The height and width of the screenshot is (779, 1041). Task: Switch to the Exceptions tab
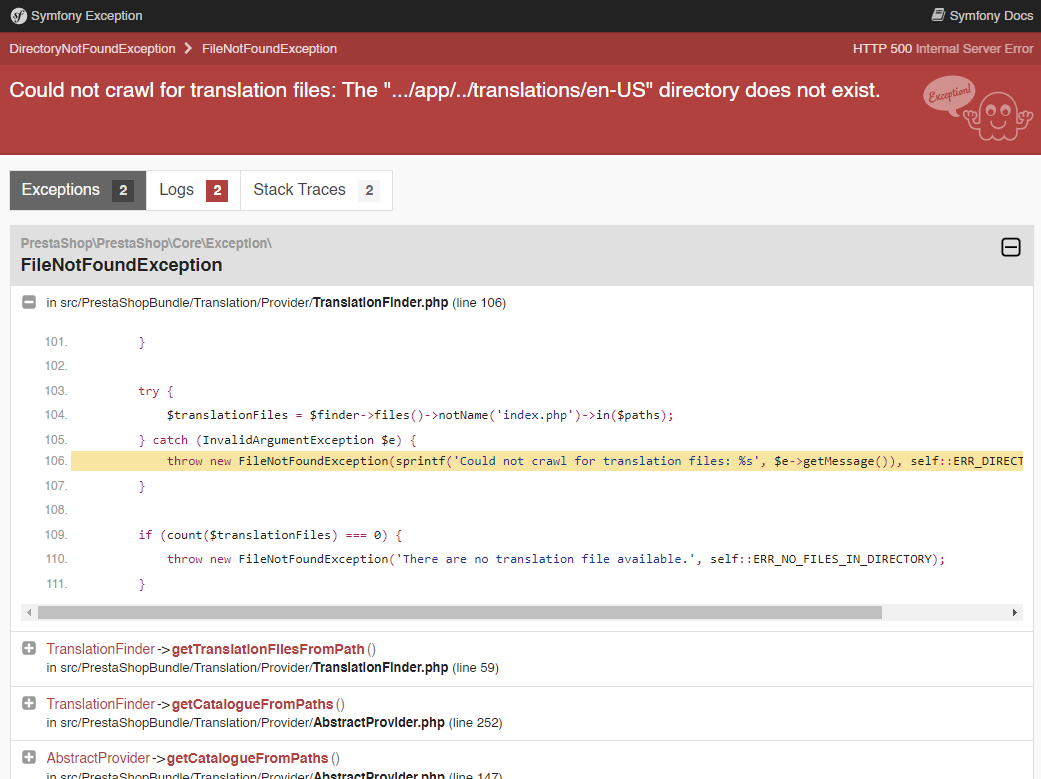coord(78,190)
